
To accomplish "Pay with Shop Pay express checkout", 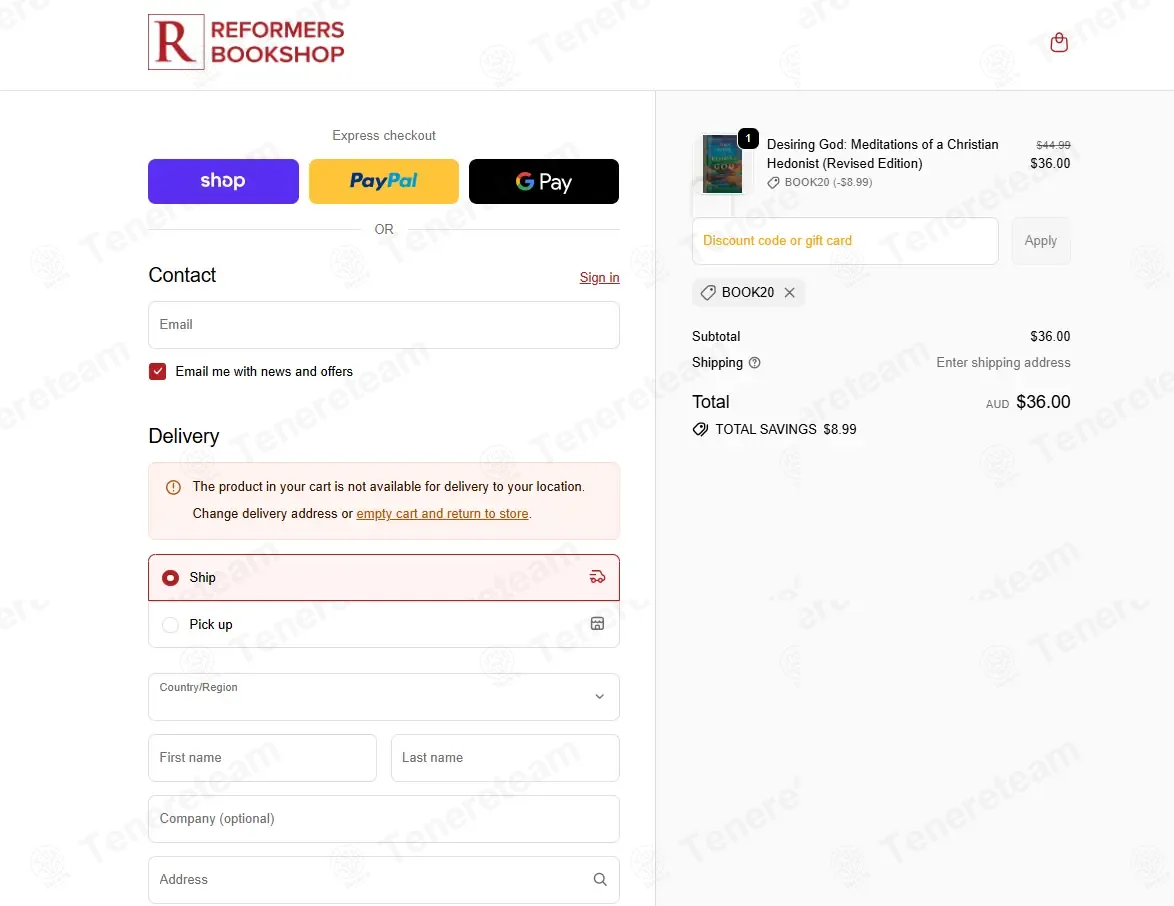I will (x=223, y=181).
